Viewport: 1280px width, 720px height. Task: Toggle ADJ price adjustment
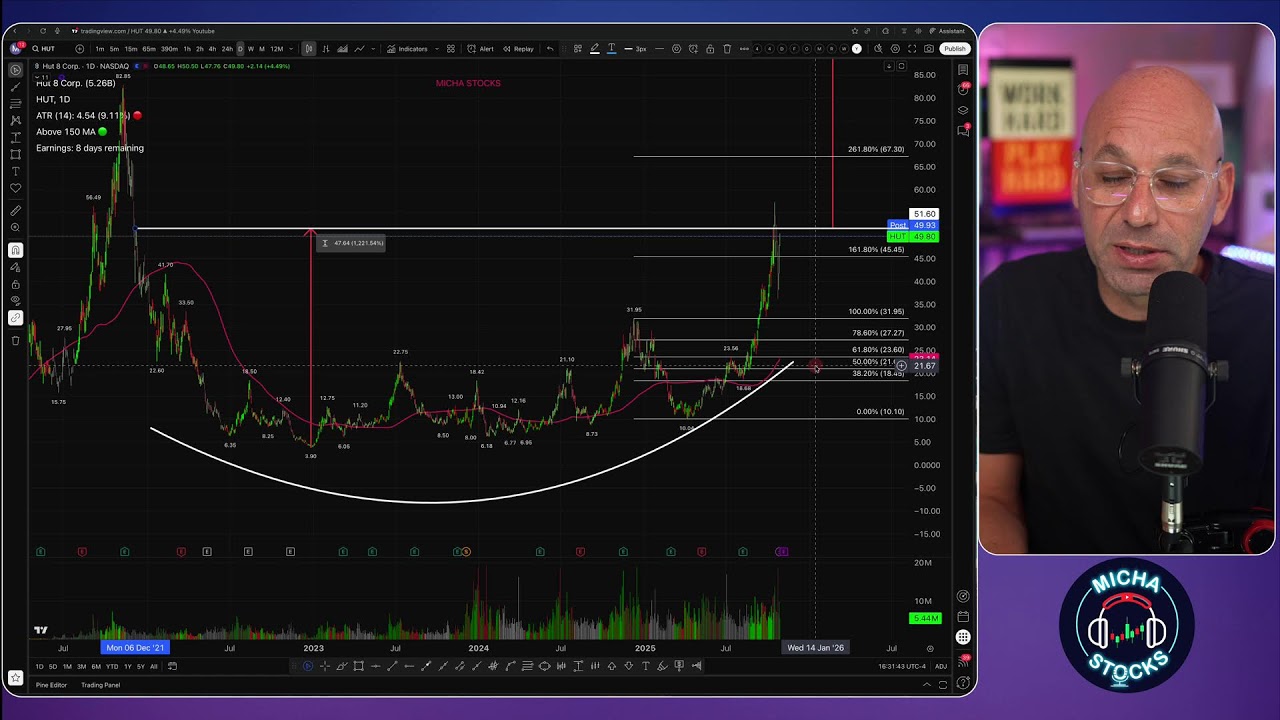point(941,667)
